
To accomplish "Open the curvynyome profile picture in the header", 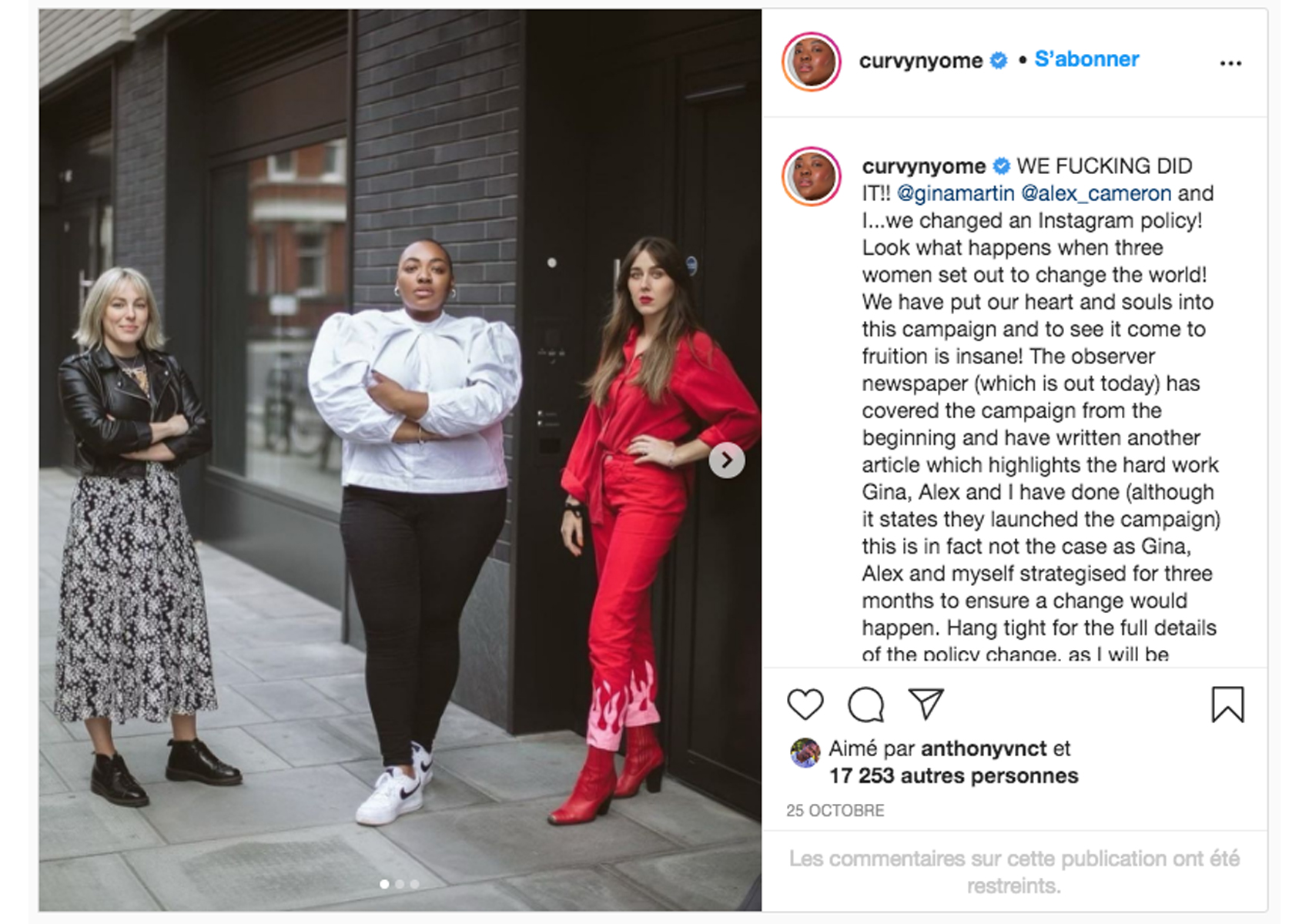I will click(812, 62).
